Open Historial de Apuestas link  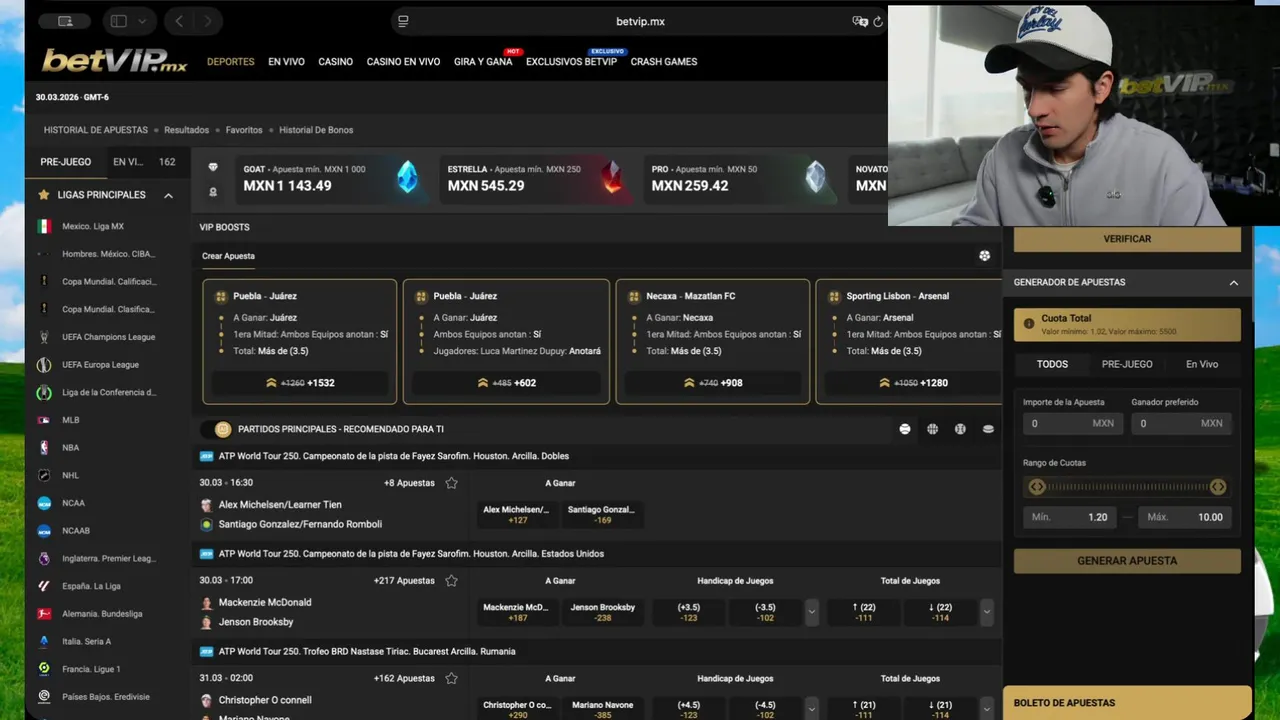[95, 130]
